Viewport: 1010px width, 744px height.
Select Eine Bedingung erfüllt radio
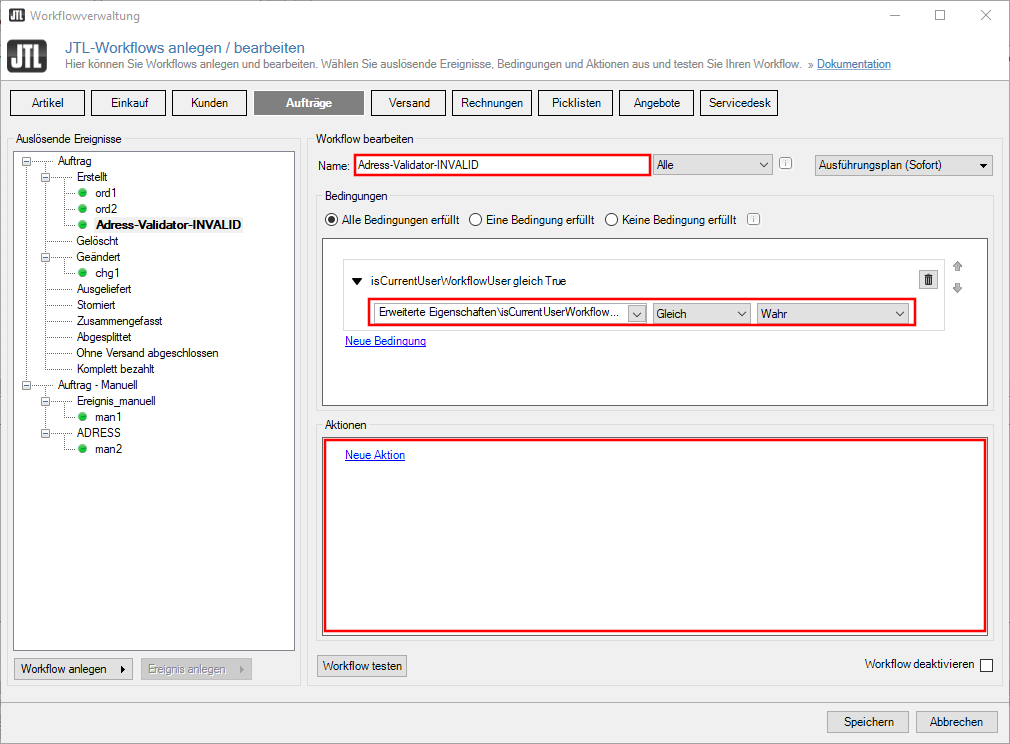[475, 220]
